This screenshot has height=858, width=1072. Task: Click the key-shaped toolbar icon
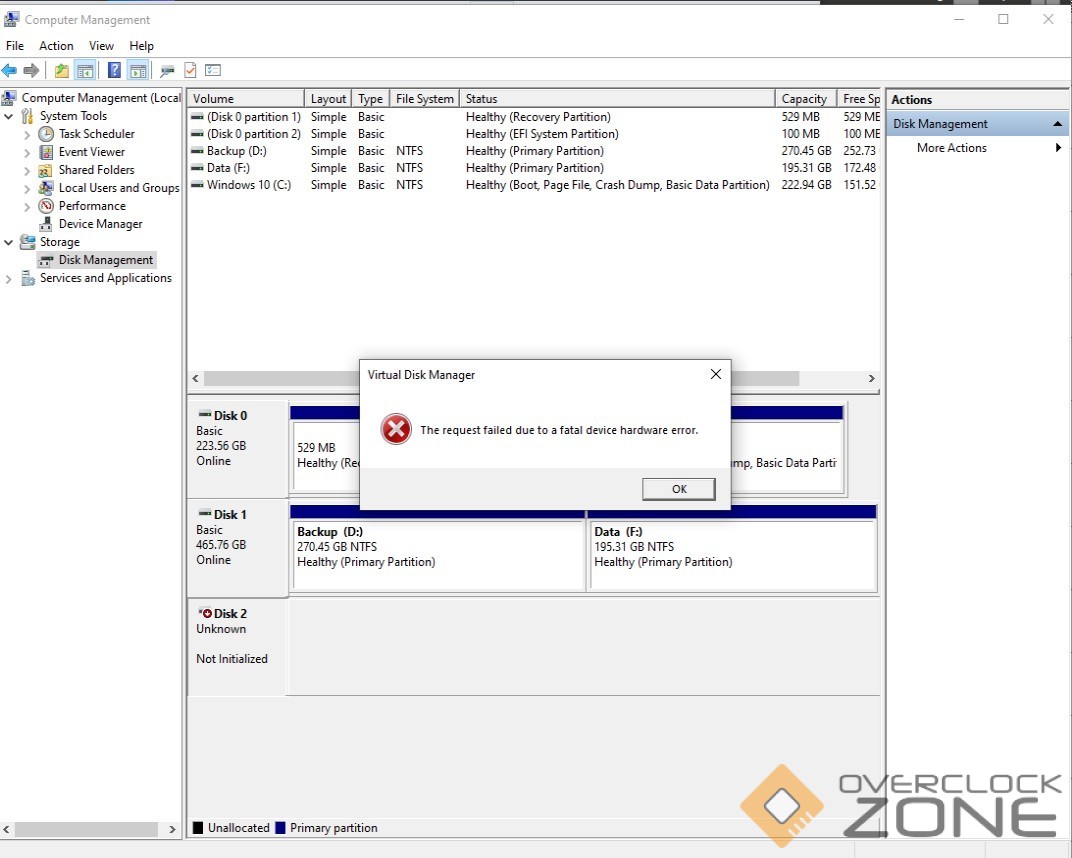168,70
